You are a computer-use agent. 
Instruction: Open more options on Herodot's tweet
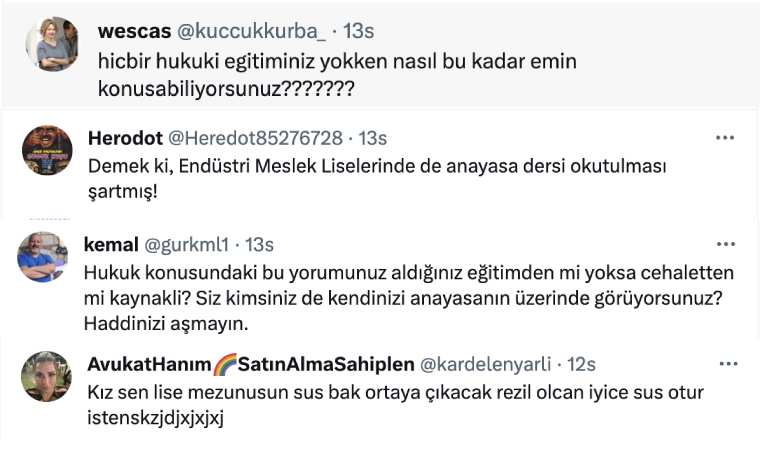[725, 138]
